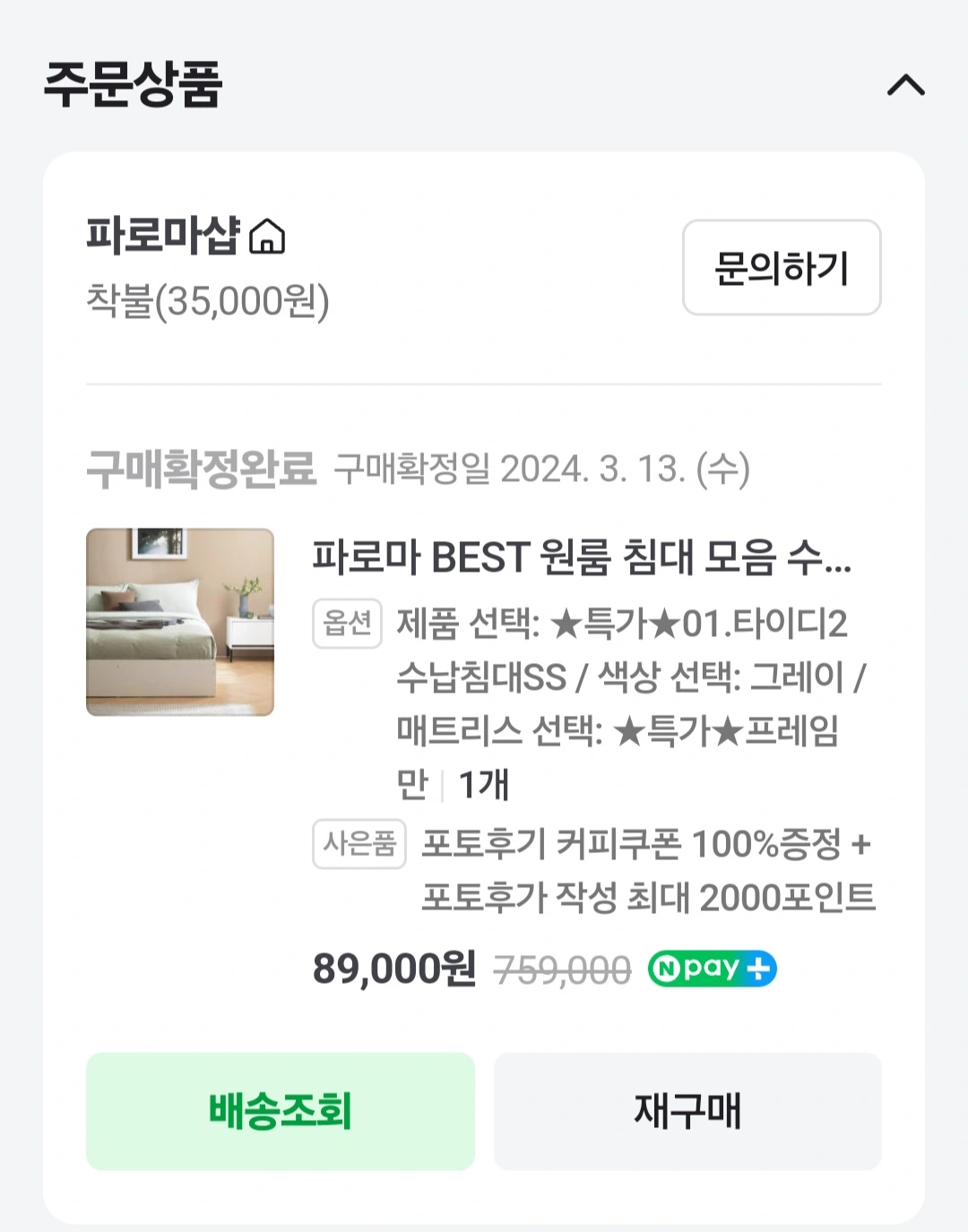Tap the home icon beside 파로마샵
This screenshot has width=968, height=1232.
pos(267,237)
